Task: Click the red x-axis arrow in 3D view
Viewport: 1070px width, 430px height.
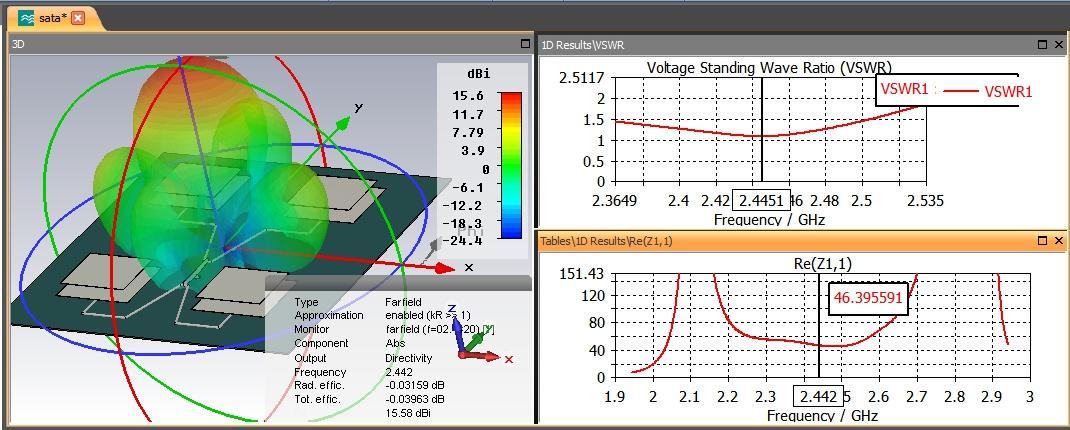Action: [444, 268]
